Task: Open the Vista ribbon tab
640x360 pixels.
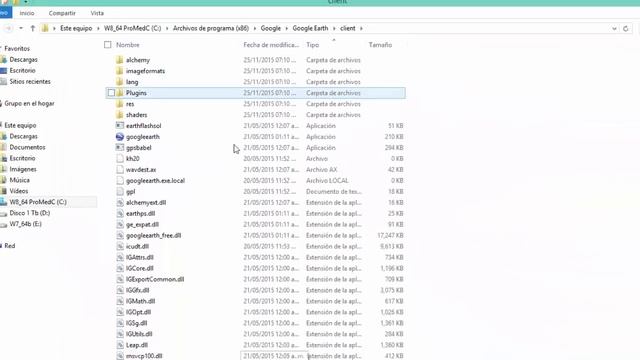Action: coord(97,13)
